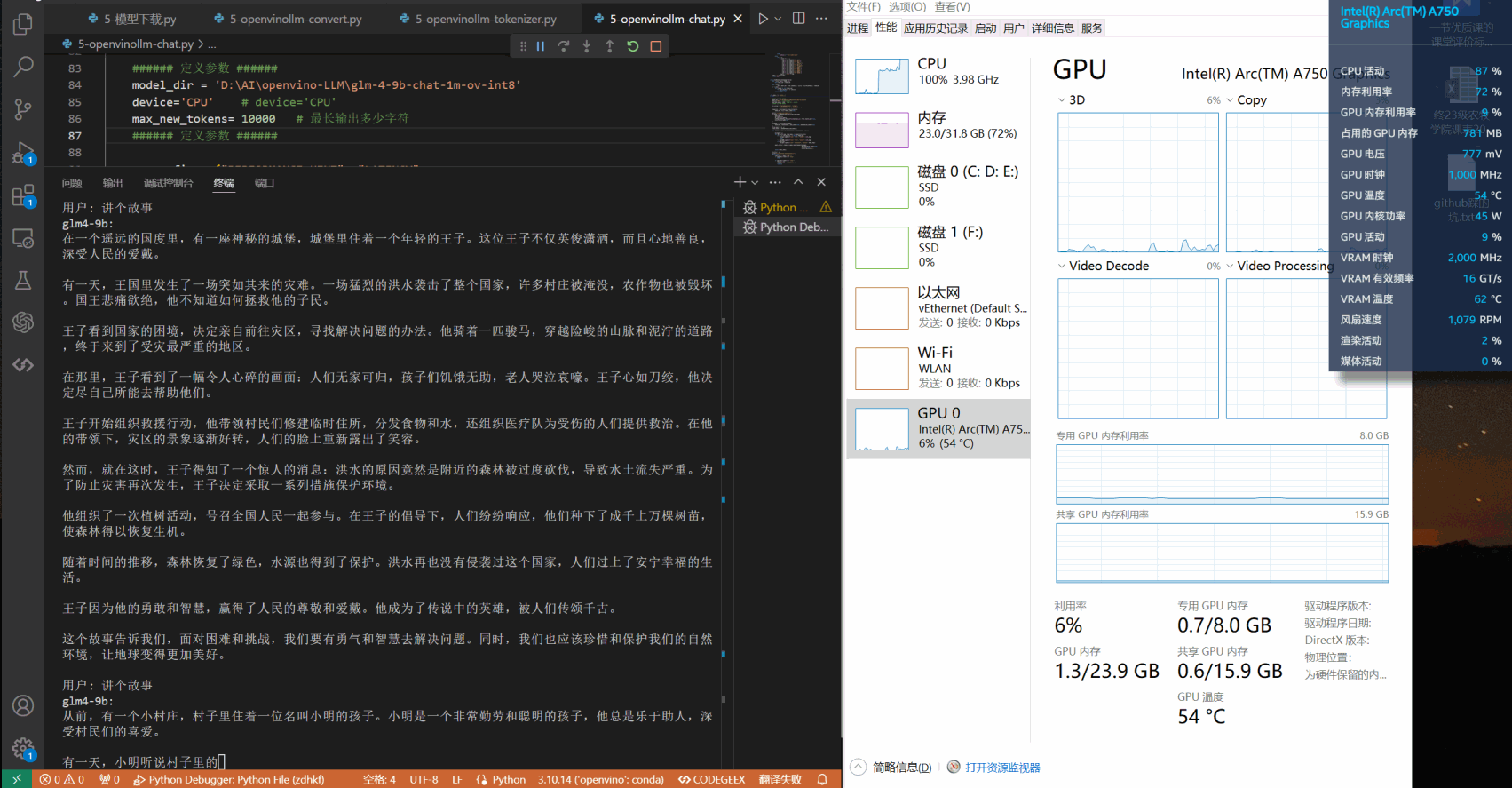Maximize the terminal panel with the chevron
This screenshot has width=1512, height=788.
[x=798, y=182]
